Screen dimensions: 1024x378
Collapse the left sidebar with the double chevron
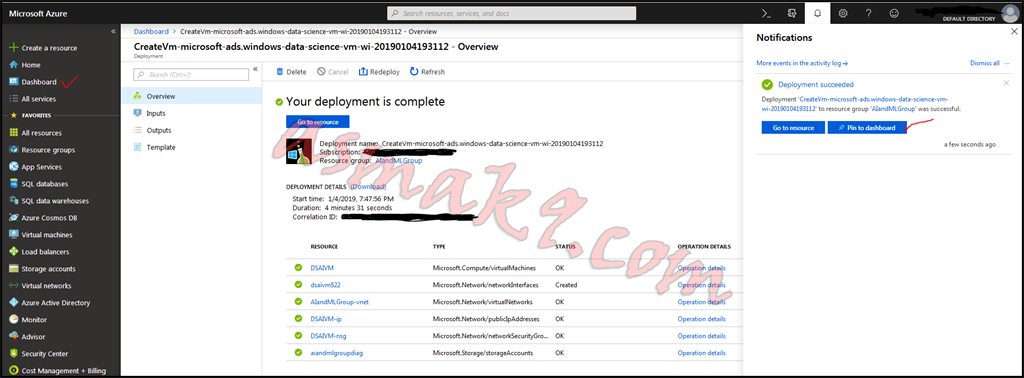coord(113,31)
